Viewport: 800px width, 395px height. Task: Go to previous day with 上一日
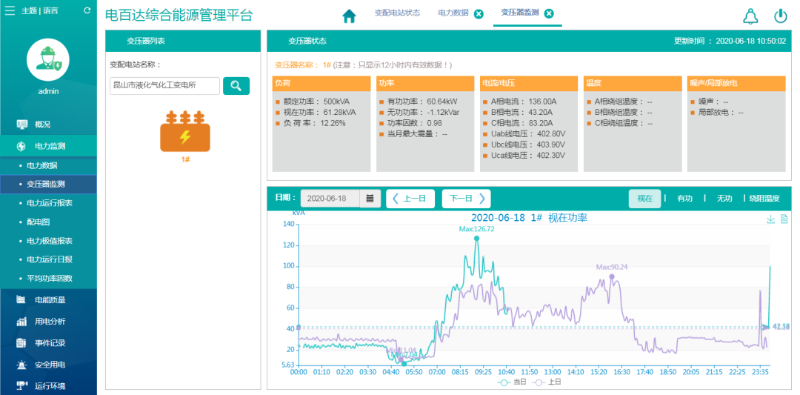(410, 199)
